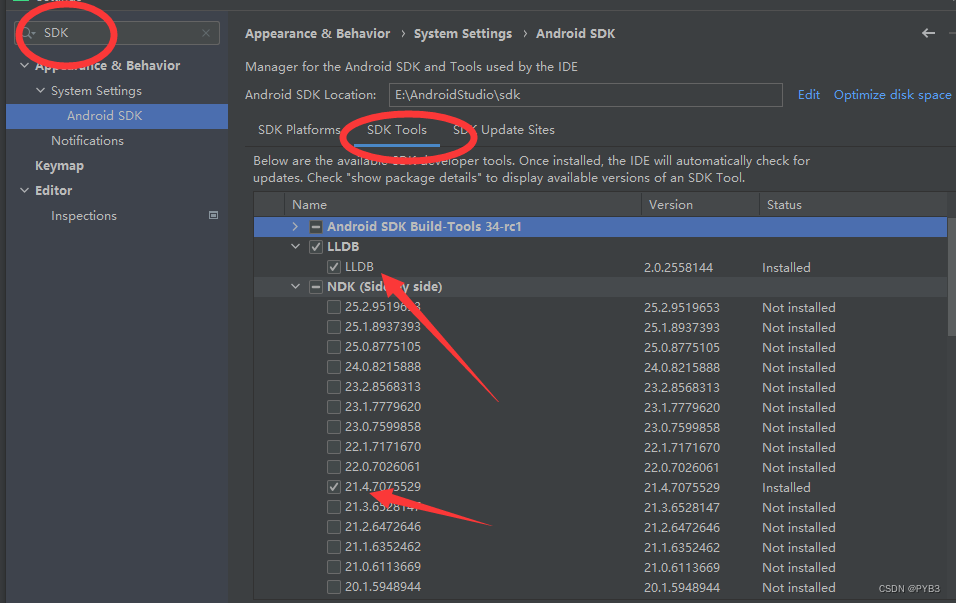
Task: Click the modified-settings indicator icon beside Inspections
Action: tap(213, 215)
